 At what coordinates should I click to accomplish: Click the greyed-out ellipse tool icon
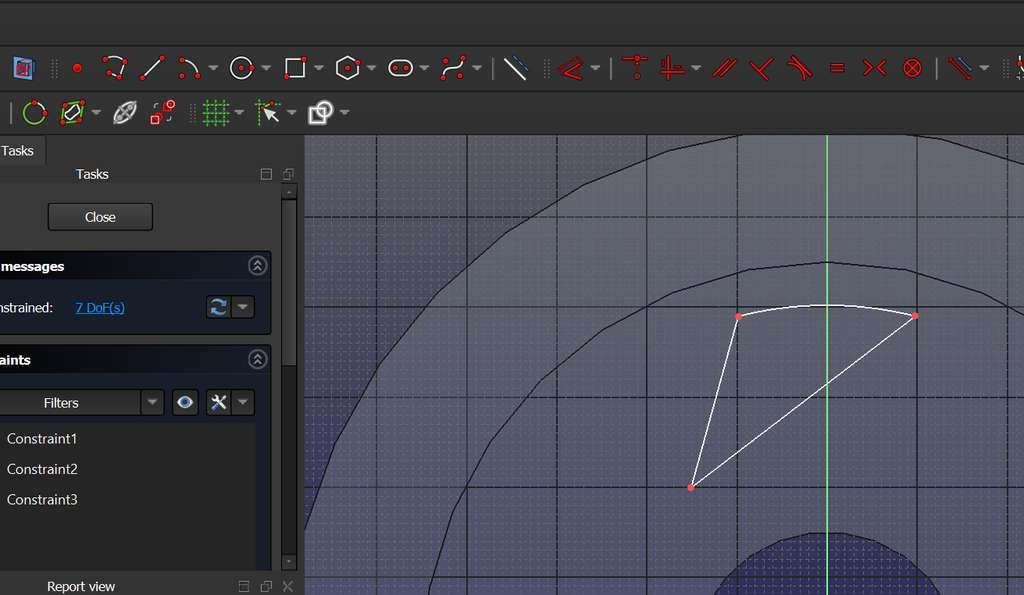pyautogui.click(x=125, y=113)
